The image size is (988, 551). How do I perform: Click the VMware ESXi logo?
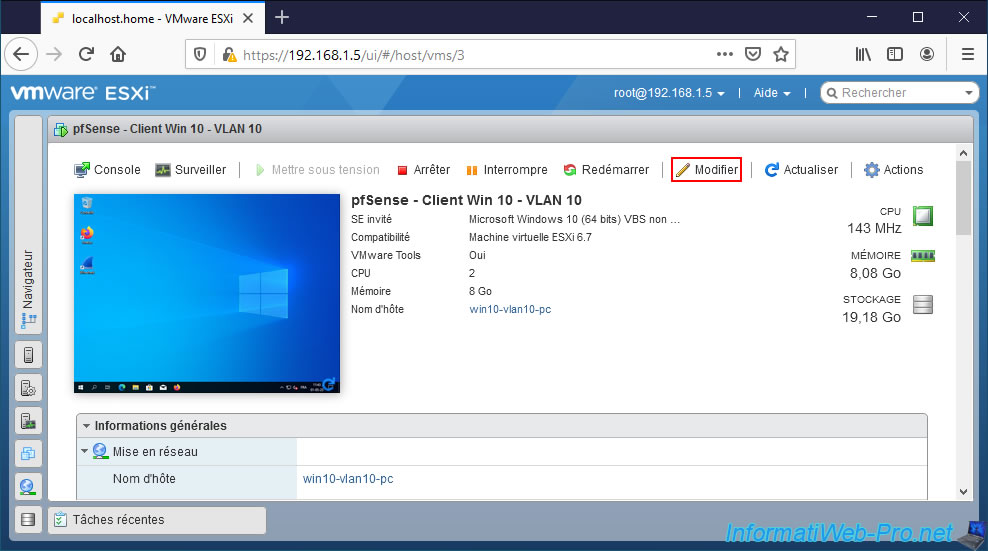(x=83, y=93)
